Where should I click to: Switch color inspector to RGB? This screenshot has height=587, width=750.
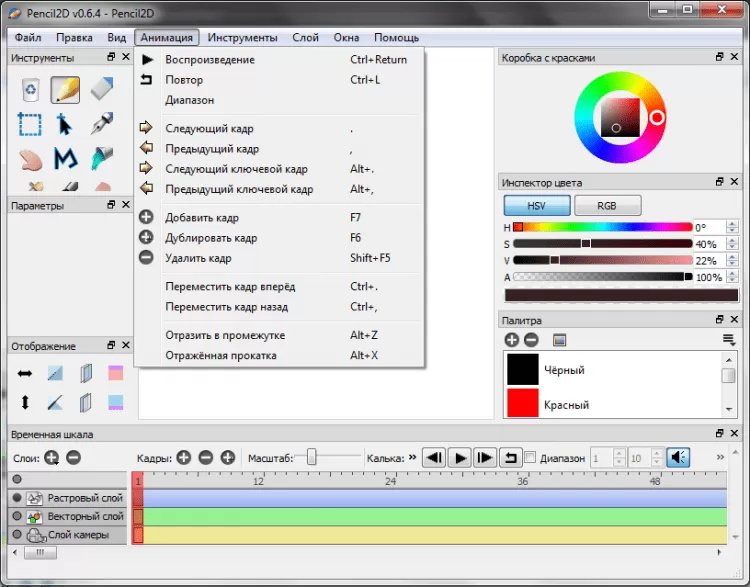point(607,205)
